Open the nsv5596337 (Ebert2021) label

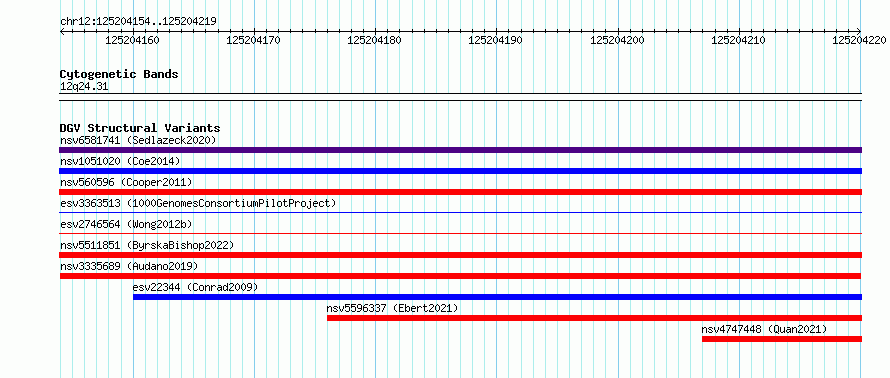(392, 308)
